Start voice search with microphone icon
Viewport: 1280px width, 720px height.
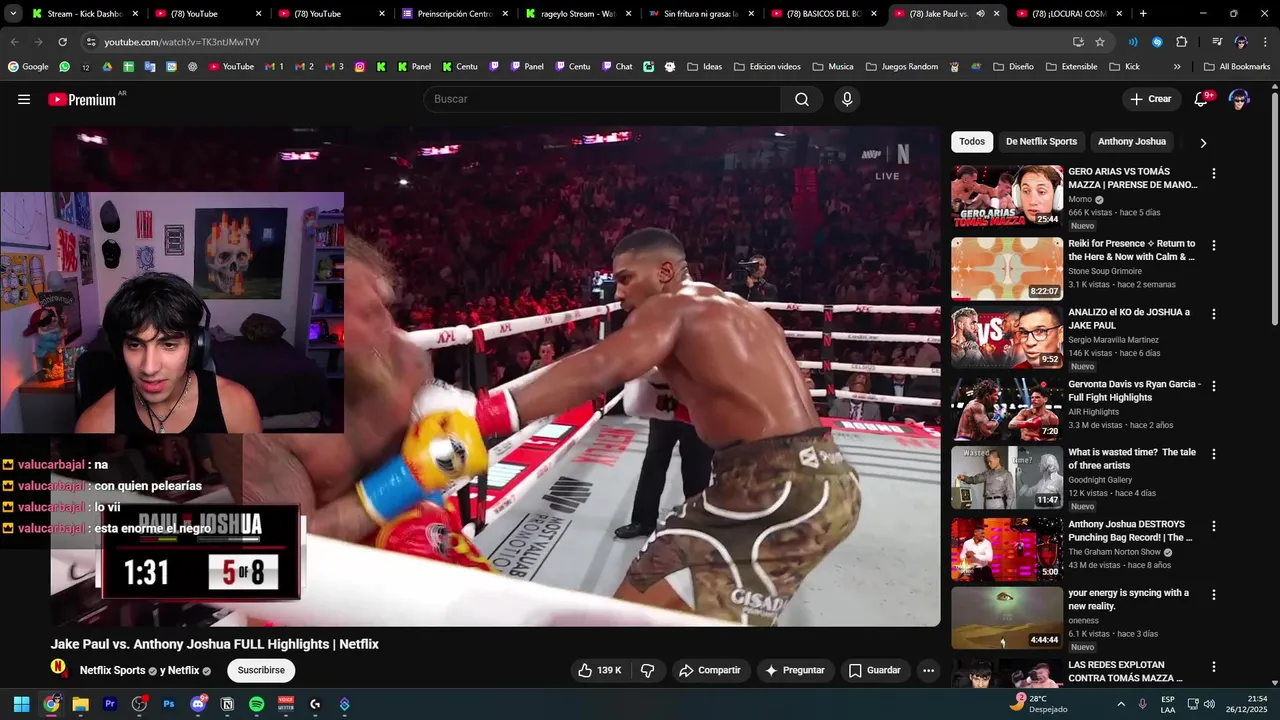pyautogui.click(x=847, y=99)
